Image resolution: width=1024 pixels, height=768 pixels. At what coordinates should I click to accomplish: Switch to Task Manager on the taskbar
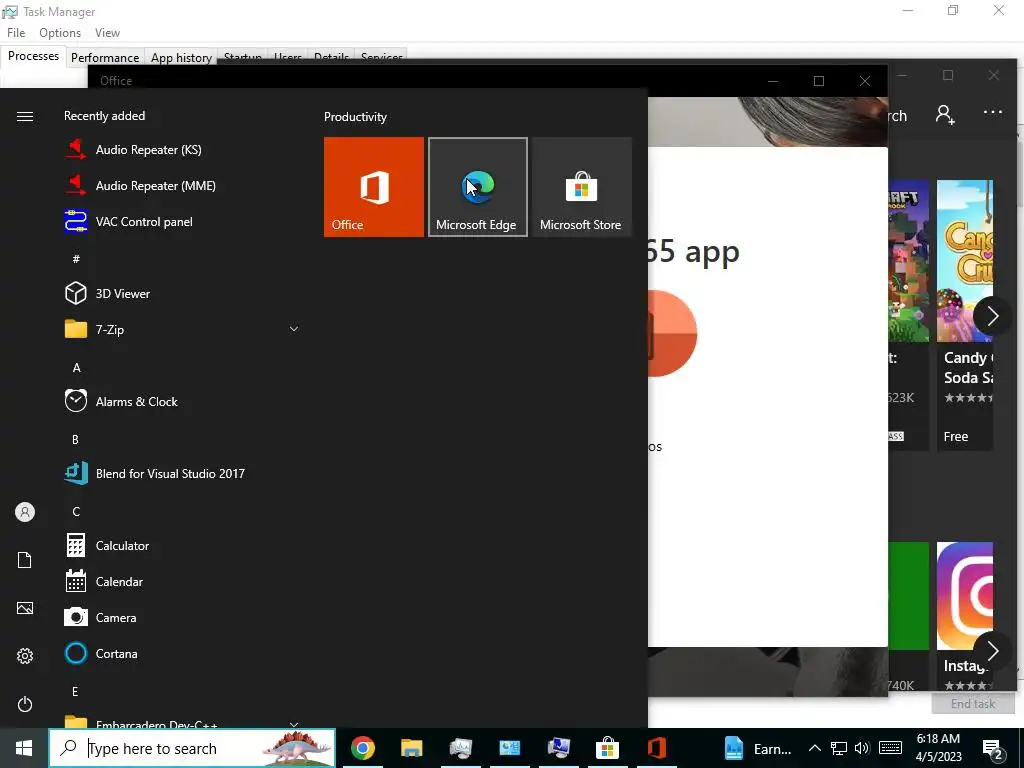pos(460,748)
